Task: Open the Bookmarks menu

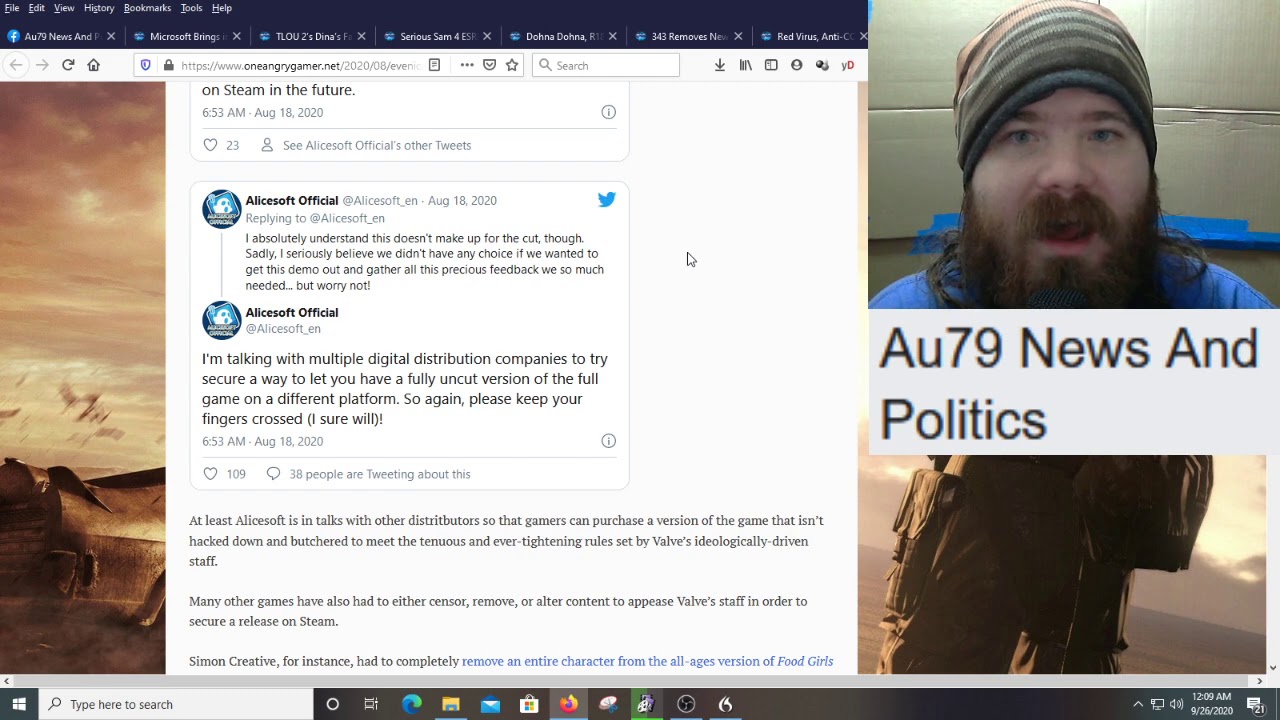Action: (x=147, y=8)
